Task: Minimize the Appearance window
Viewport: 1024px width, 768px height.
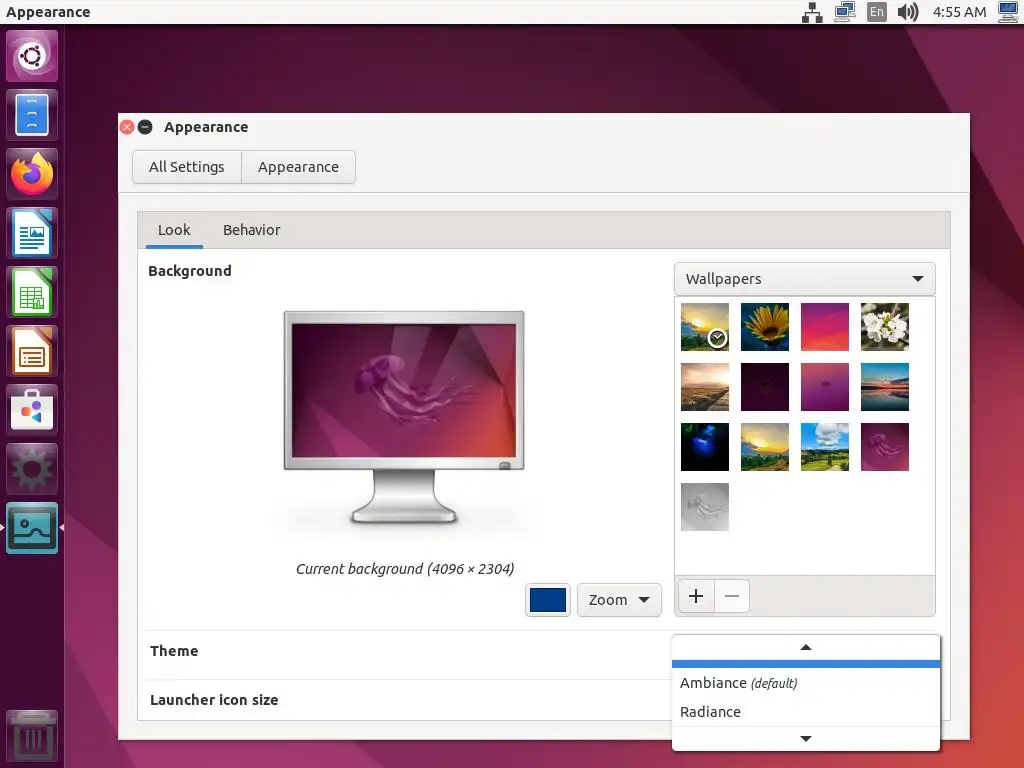Action: pos(145,127)
